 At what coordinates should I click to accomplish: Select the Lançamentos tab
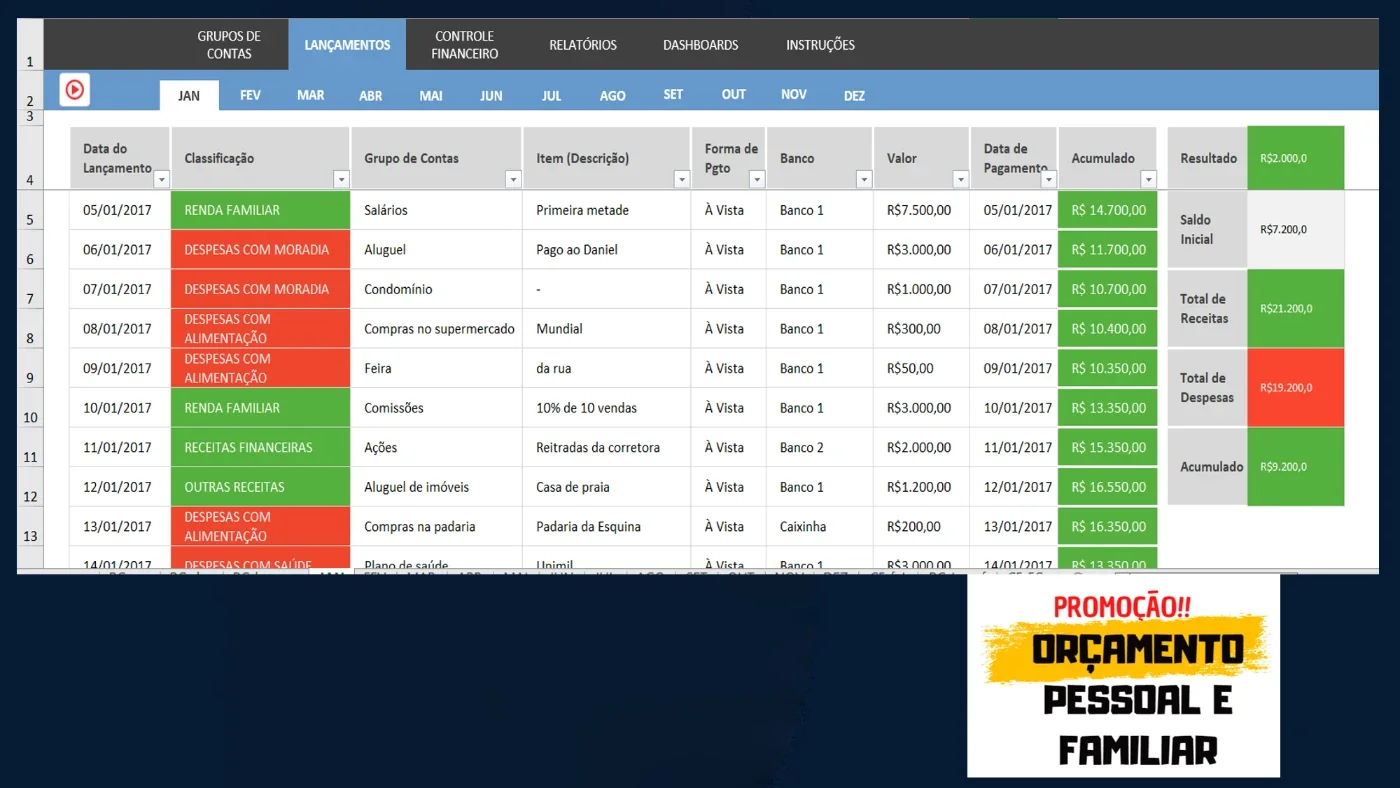[x=347, y=45]
